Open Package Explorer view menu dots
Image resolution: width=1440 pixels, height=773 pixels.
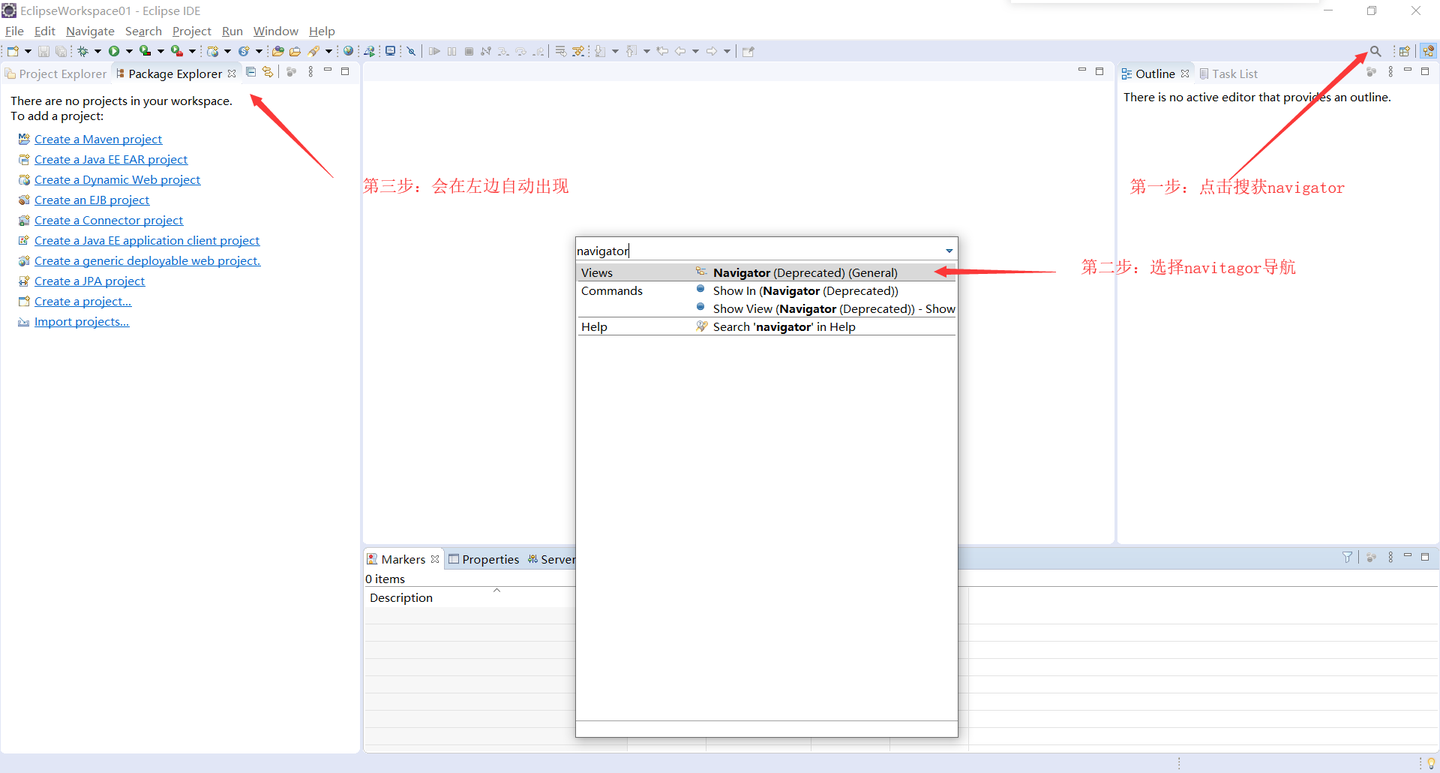(310, 72)
